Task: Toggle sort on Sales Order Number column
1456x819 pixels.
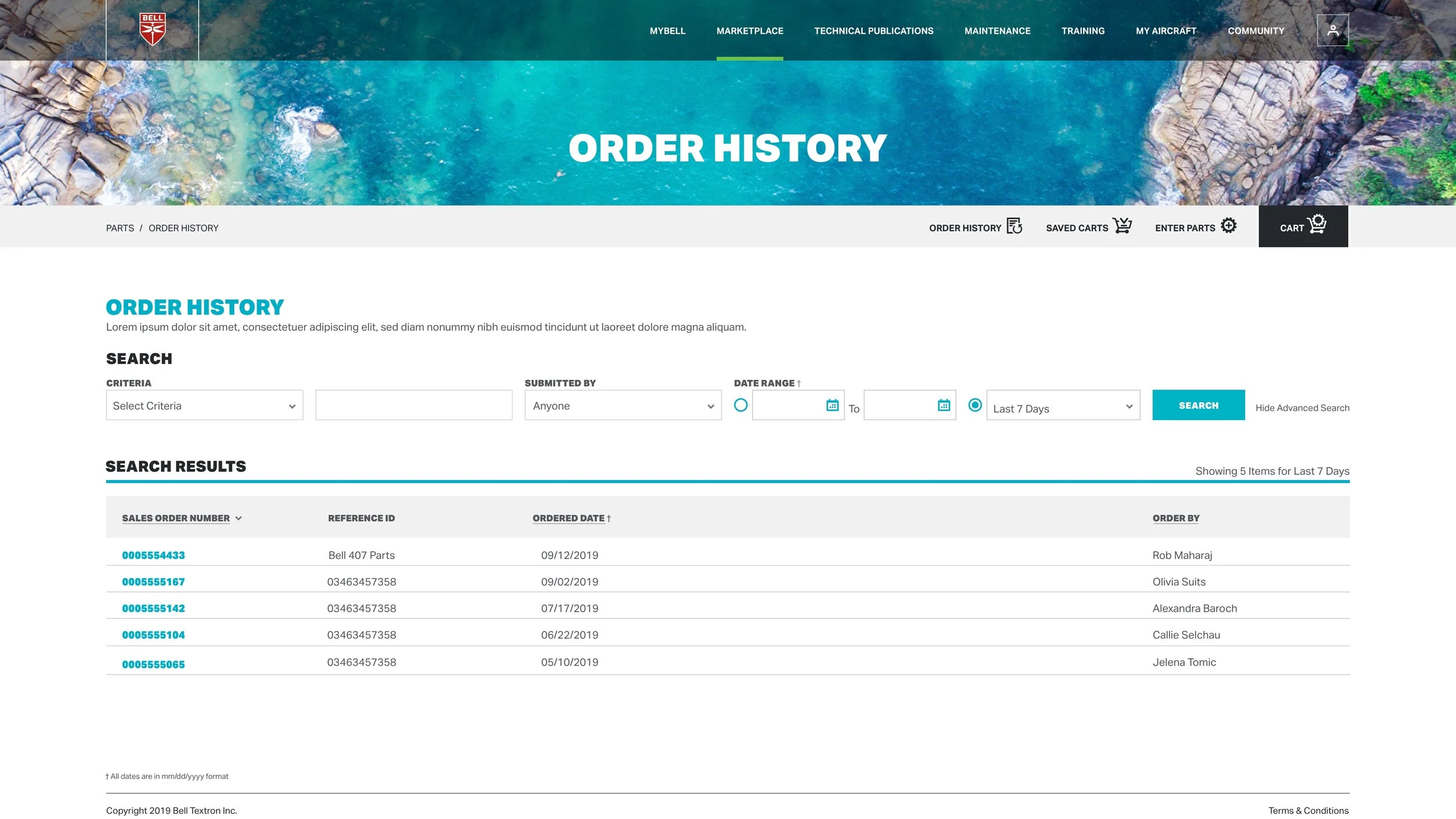Action: pyautogui.click(x=182, y=518)
